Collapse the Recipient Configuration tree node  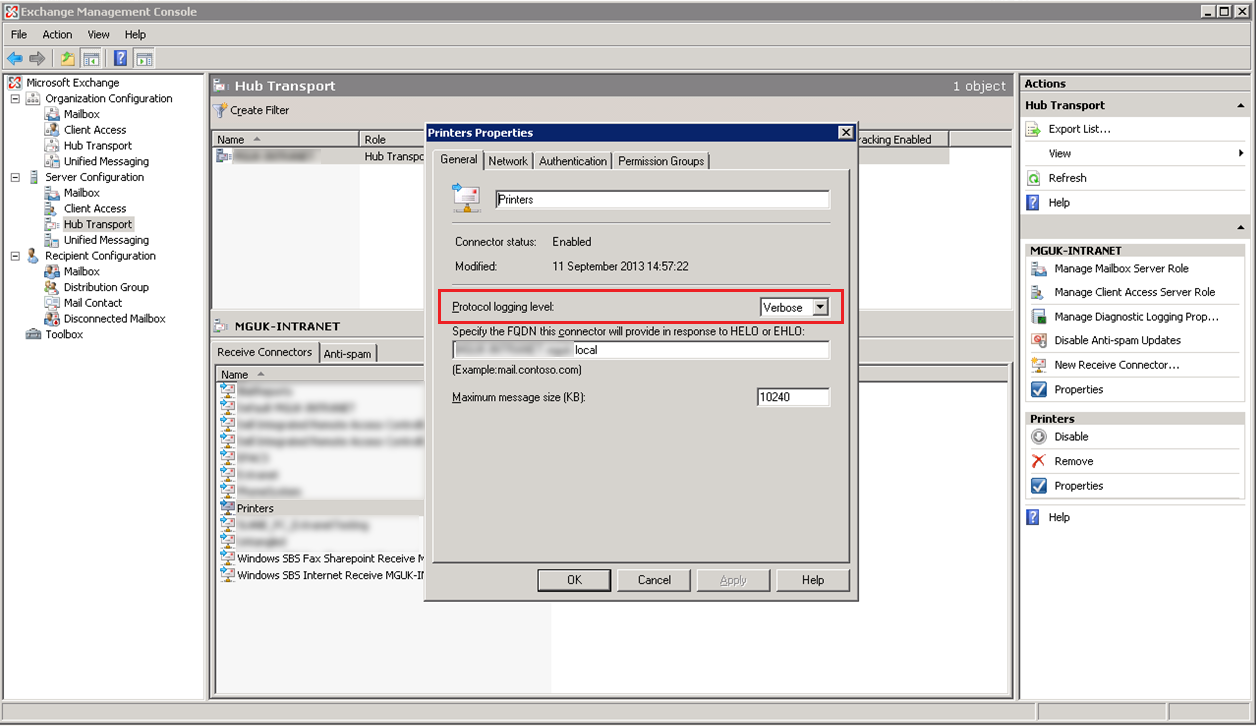(x=15, y=256)
